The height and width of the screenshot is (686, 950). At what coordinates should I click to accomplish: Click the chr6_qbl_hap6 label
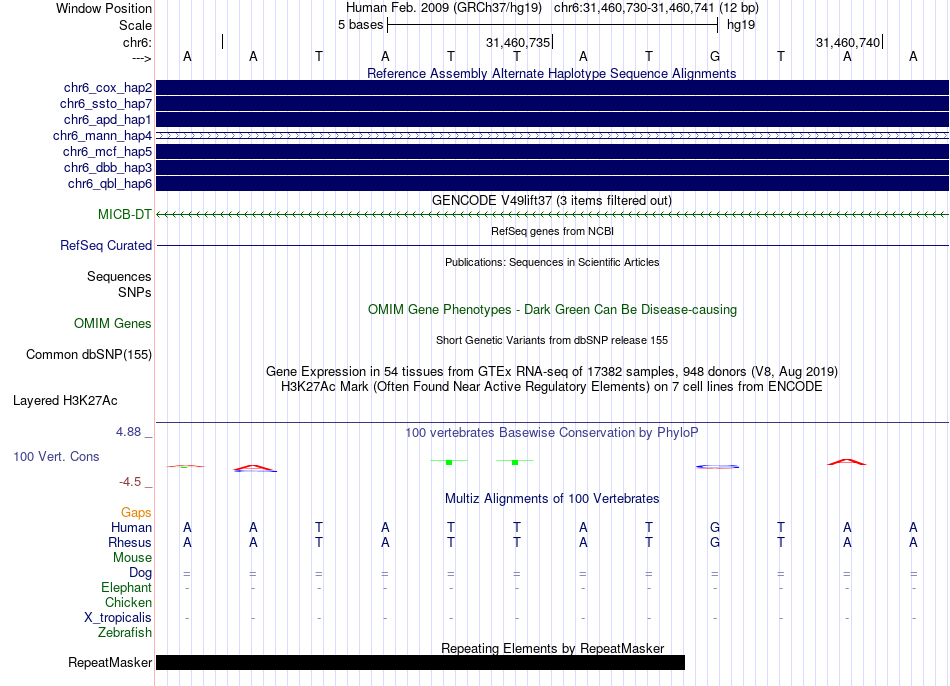pos(110,183)
